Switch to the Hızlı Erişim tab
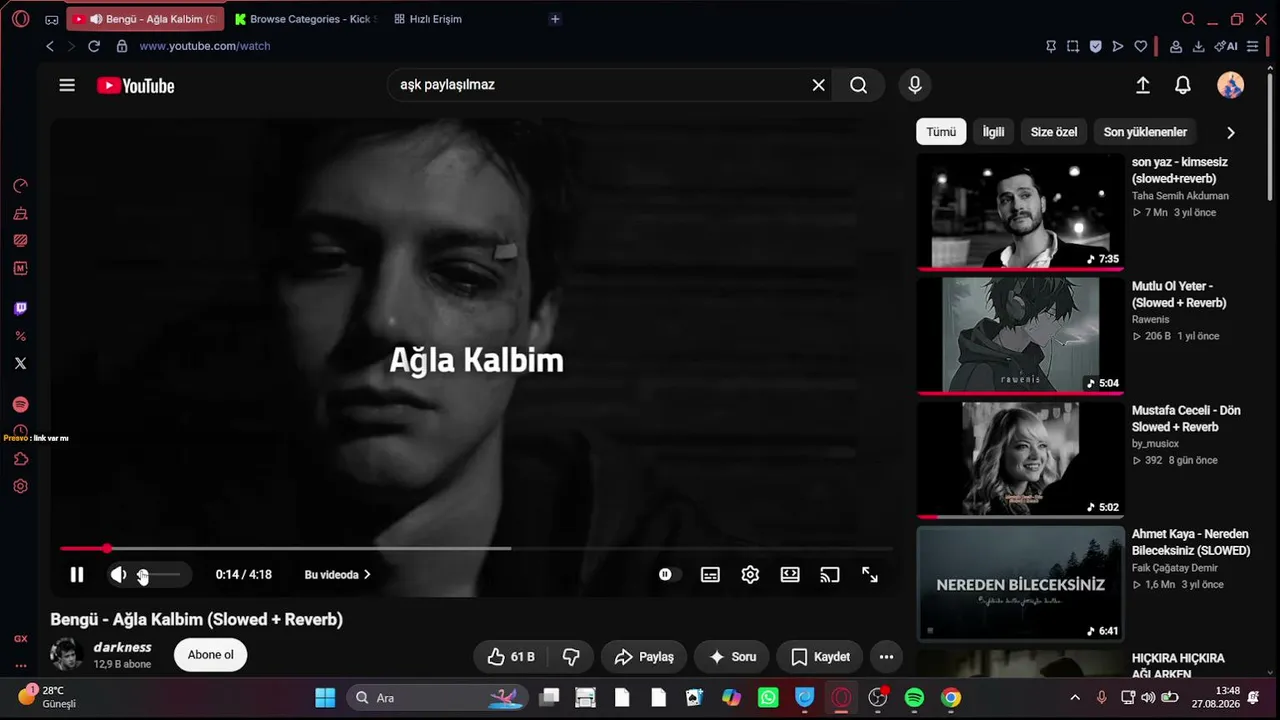Screen dimensions: 1280x720 click(x=428, y=19)
